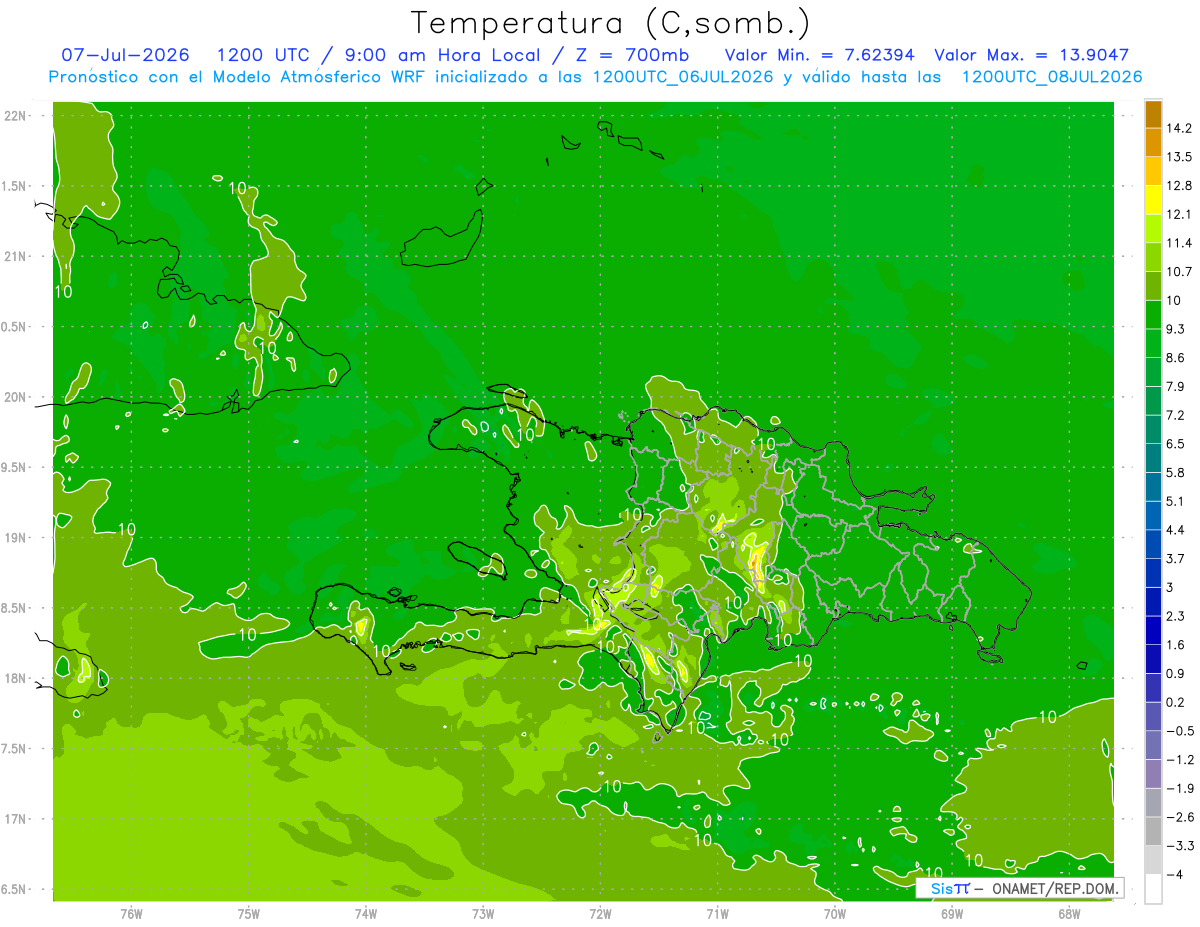Image resolution: width=1200 pixels, height=927 pixels.
Task: Pick the blue swatch between 3.7 and 4.4
Action: (1153, 544)
